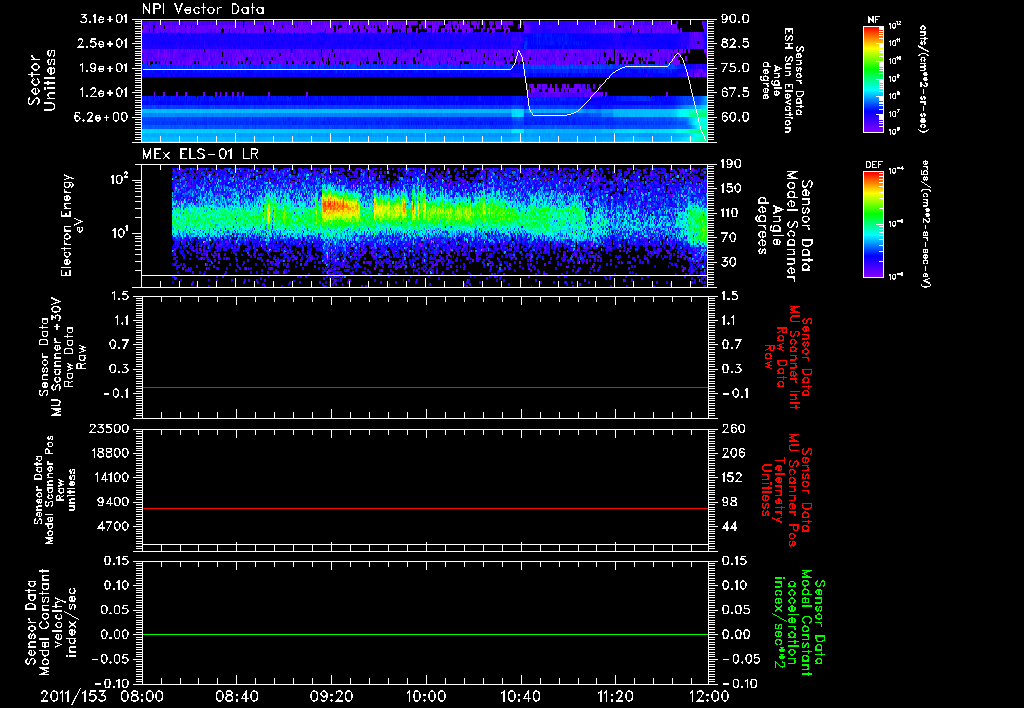Click the "cnts/(cm**2-sr-sec)" unit label
The image size is (1024, 708).
tap(923, 78)
